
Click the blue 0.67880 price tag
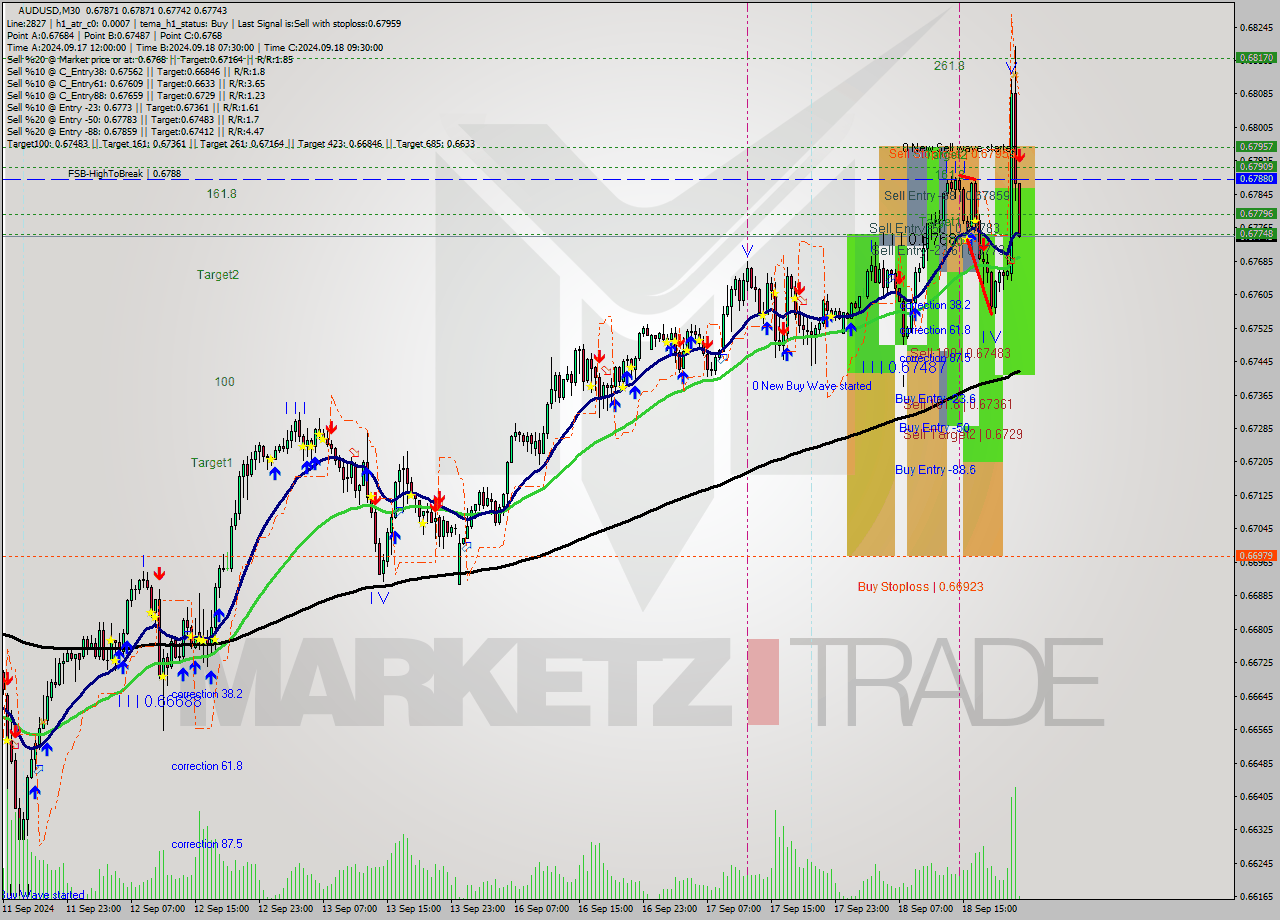1257,179
